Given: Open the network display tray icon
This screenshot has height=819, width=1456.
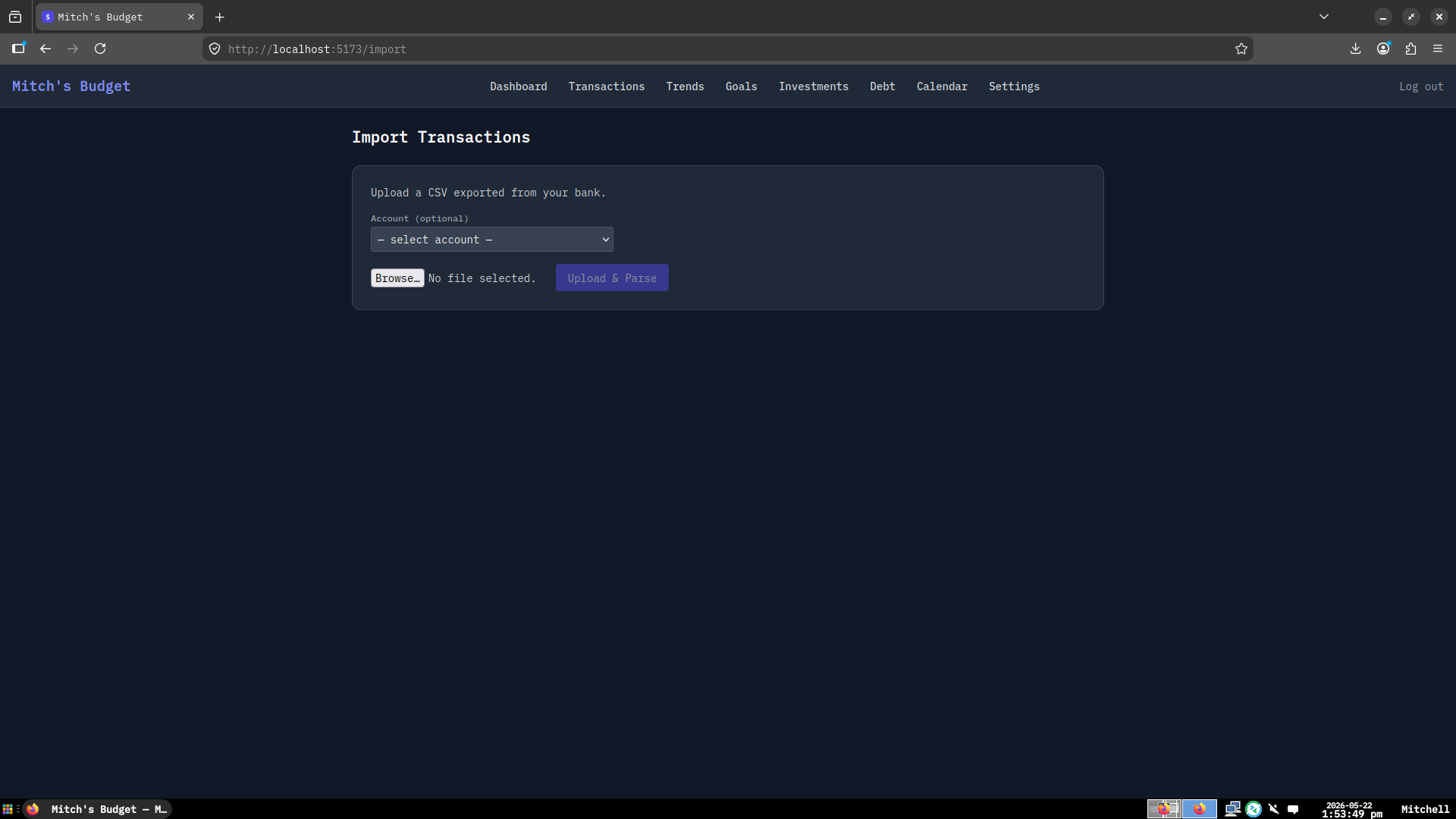Looking at the screenshot, I should (1233, 809).
